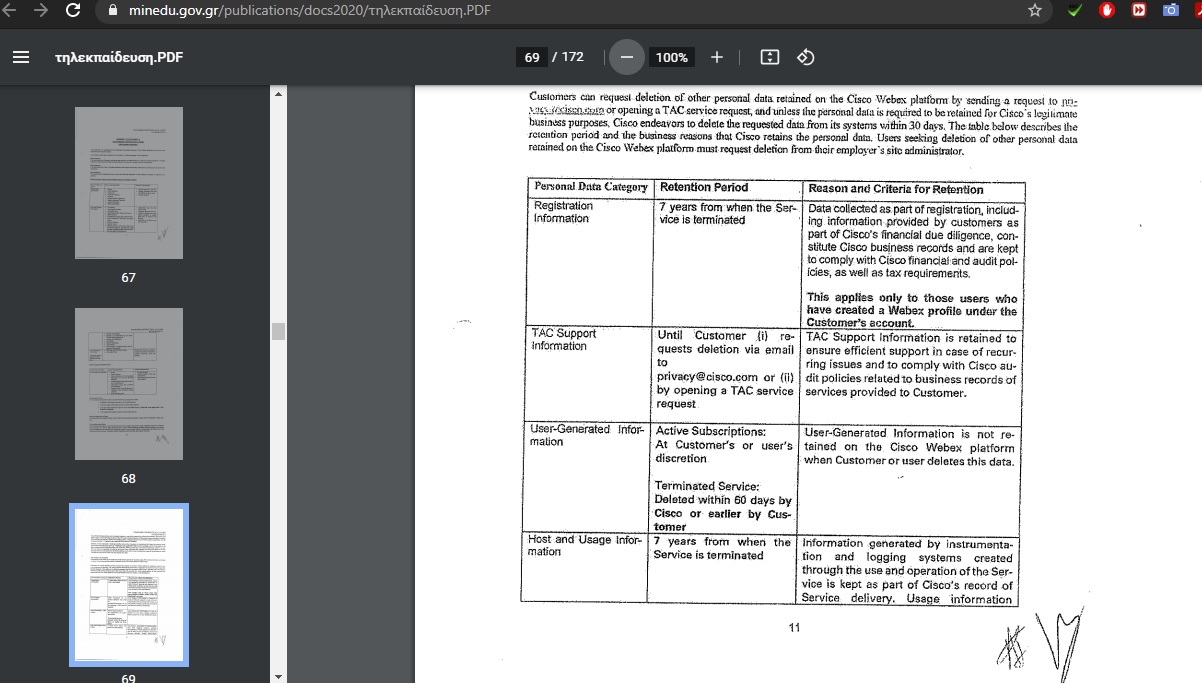Open the red double-arrow extension icon
The width and height of the screenshot is (1202, 683).
(x=1139, y=11)
